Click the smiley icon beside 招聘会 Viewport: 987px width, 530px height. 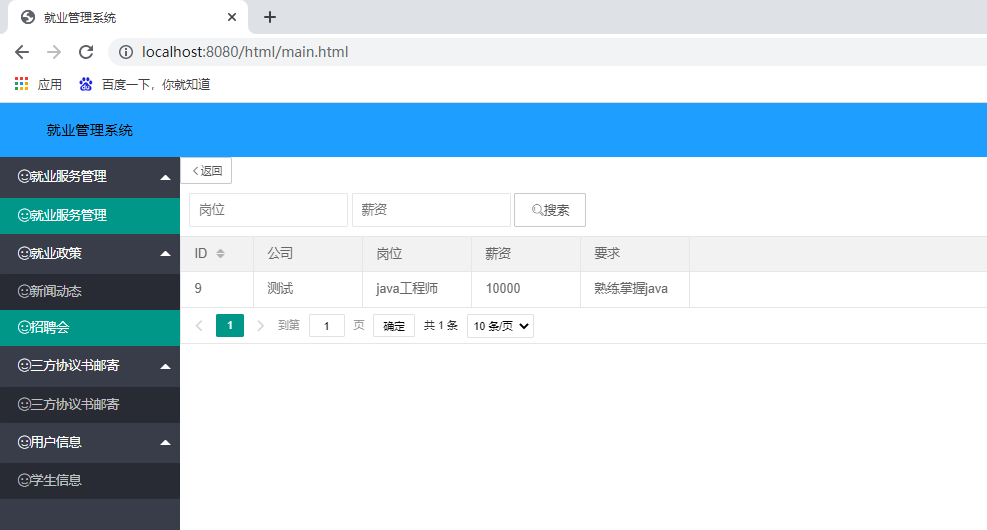[24, 327]
